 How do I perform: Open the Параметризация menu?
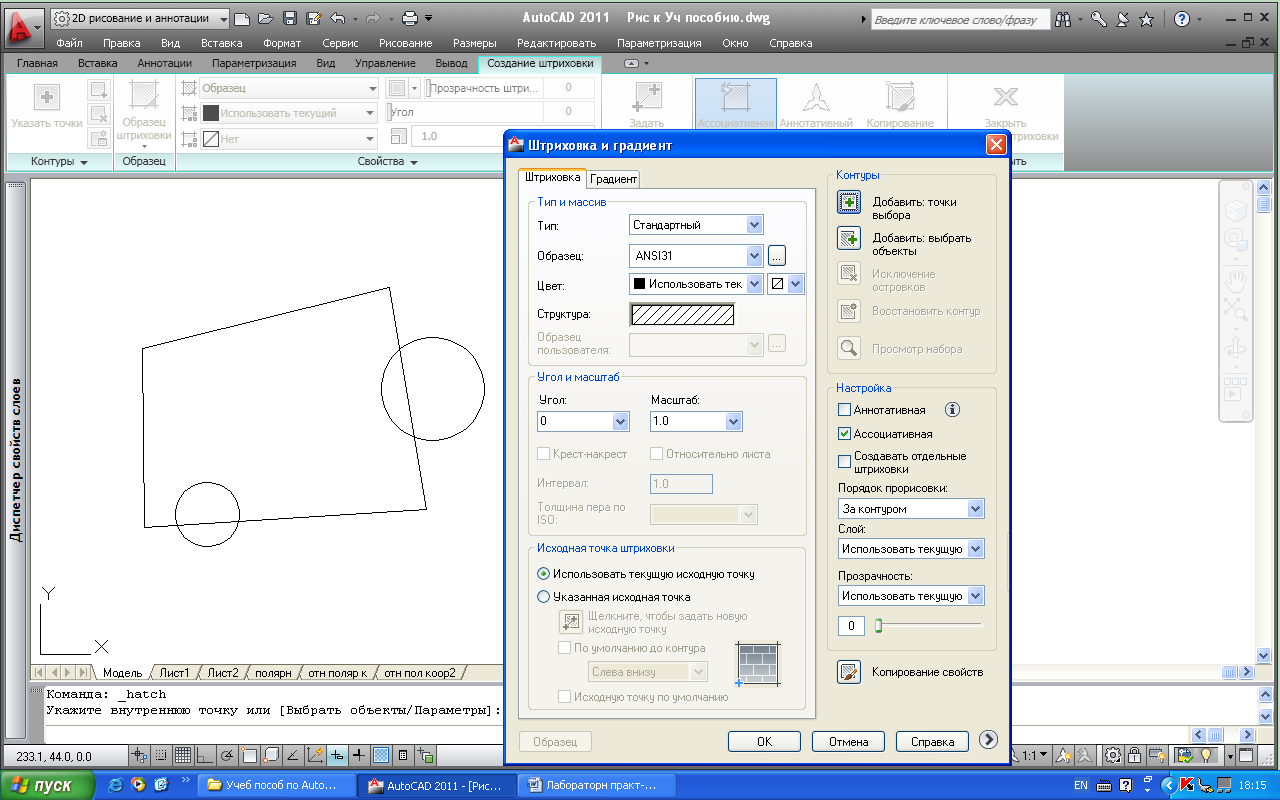659,43
